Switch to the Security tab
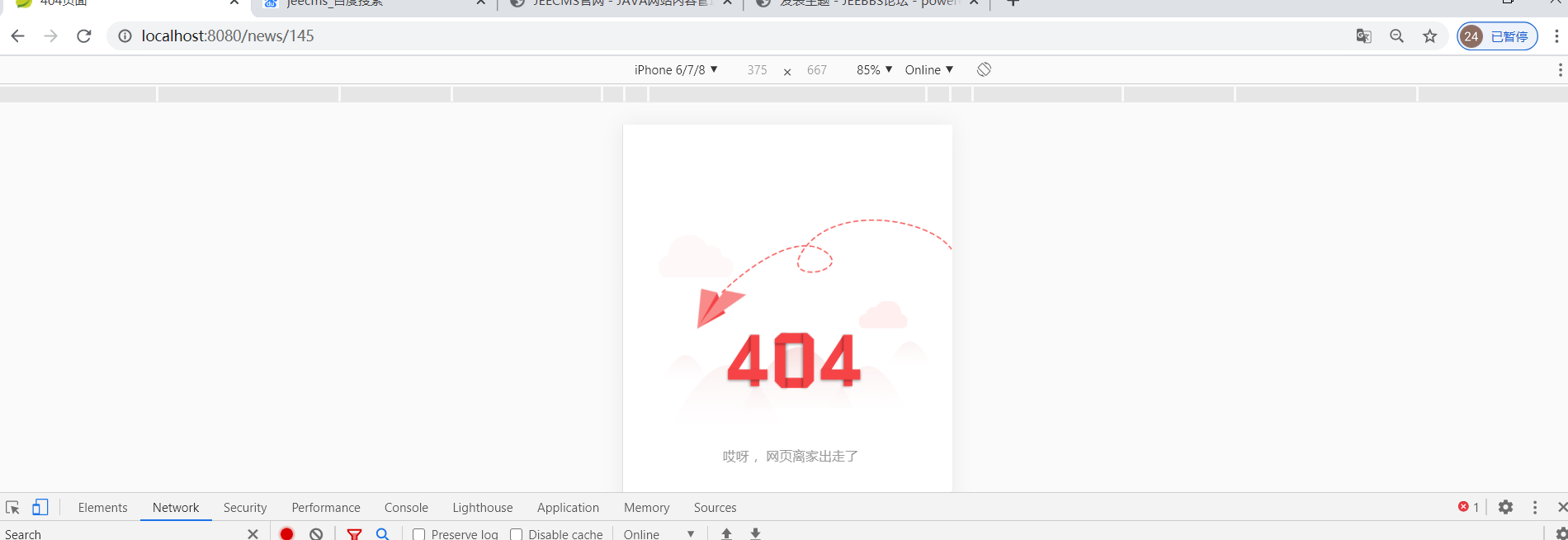The image size is (1568, 540). (245, 508)
